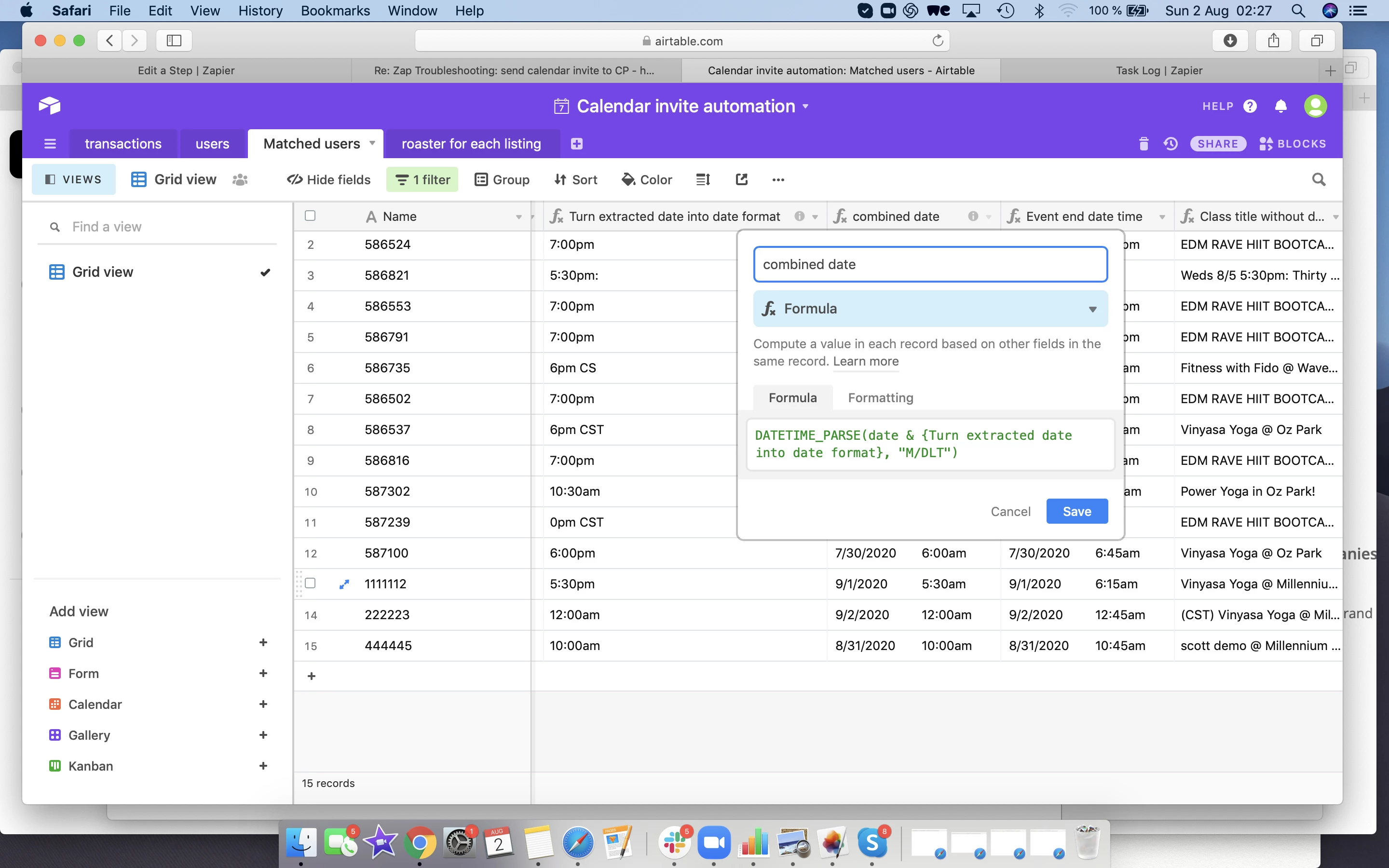Toggle the VIEWS sidebar button
This screenshot has height=868, width=1389.
(x=73, y=180)
